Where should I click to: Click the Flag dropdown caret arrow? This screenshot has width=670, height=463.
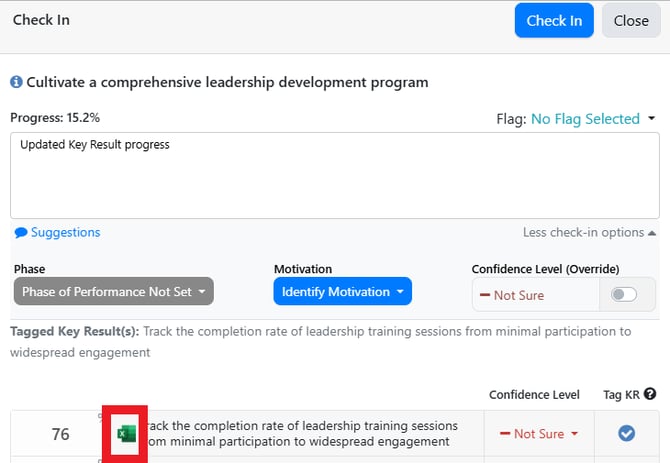[652, 119]
